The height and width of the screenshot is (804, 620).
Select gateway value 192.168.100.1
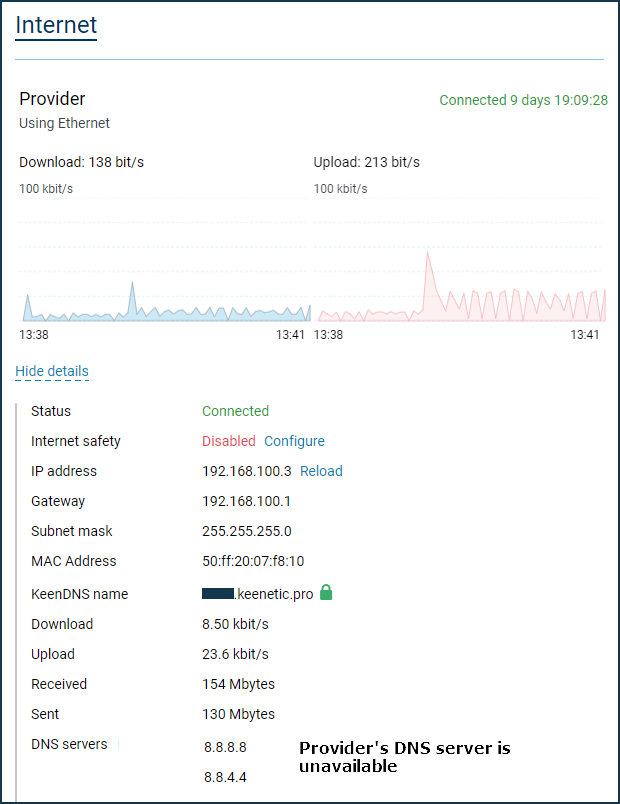click(246, 501)
